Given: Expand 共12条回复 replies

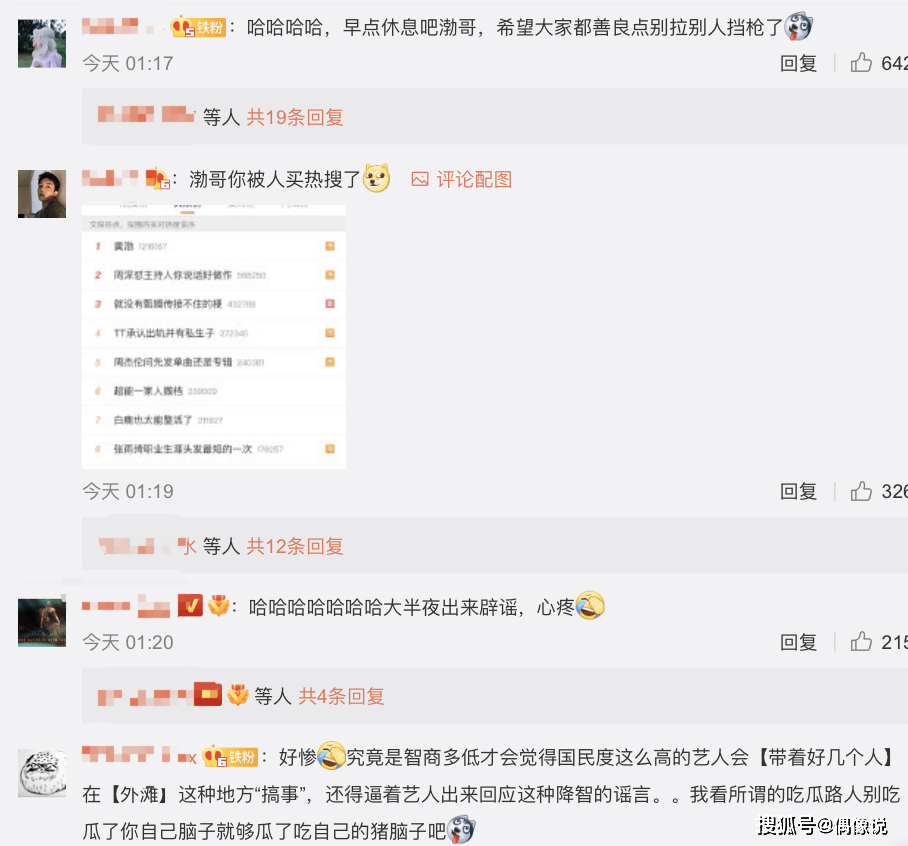Looking at the screenshot, I should 295,546.
